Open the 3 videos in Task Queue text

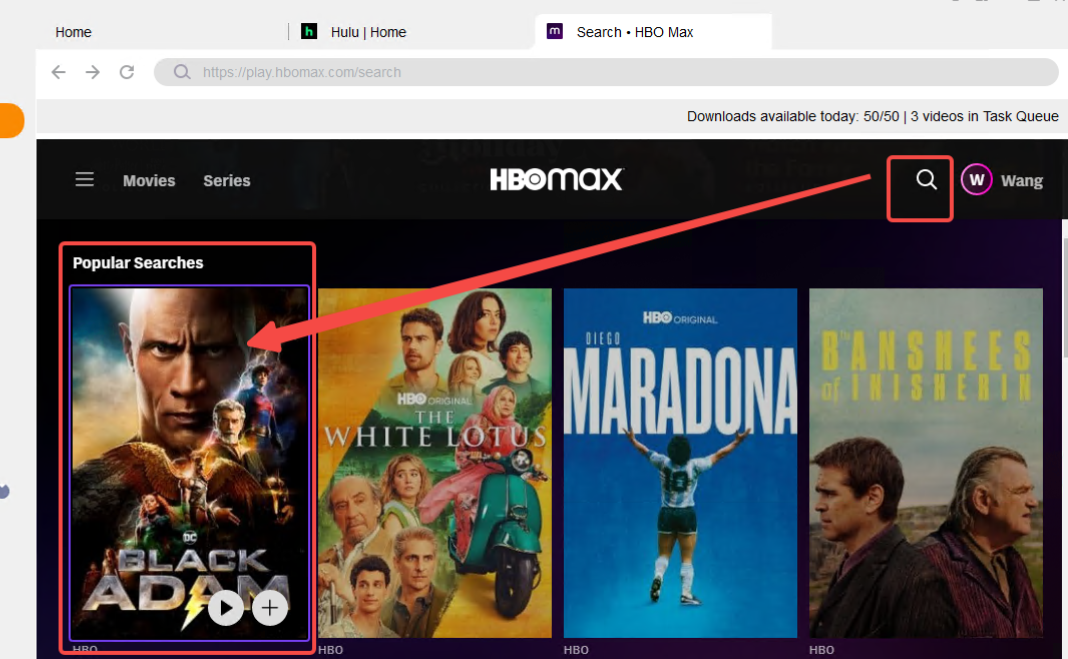(x=984, y=116)
